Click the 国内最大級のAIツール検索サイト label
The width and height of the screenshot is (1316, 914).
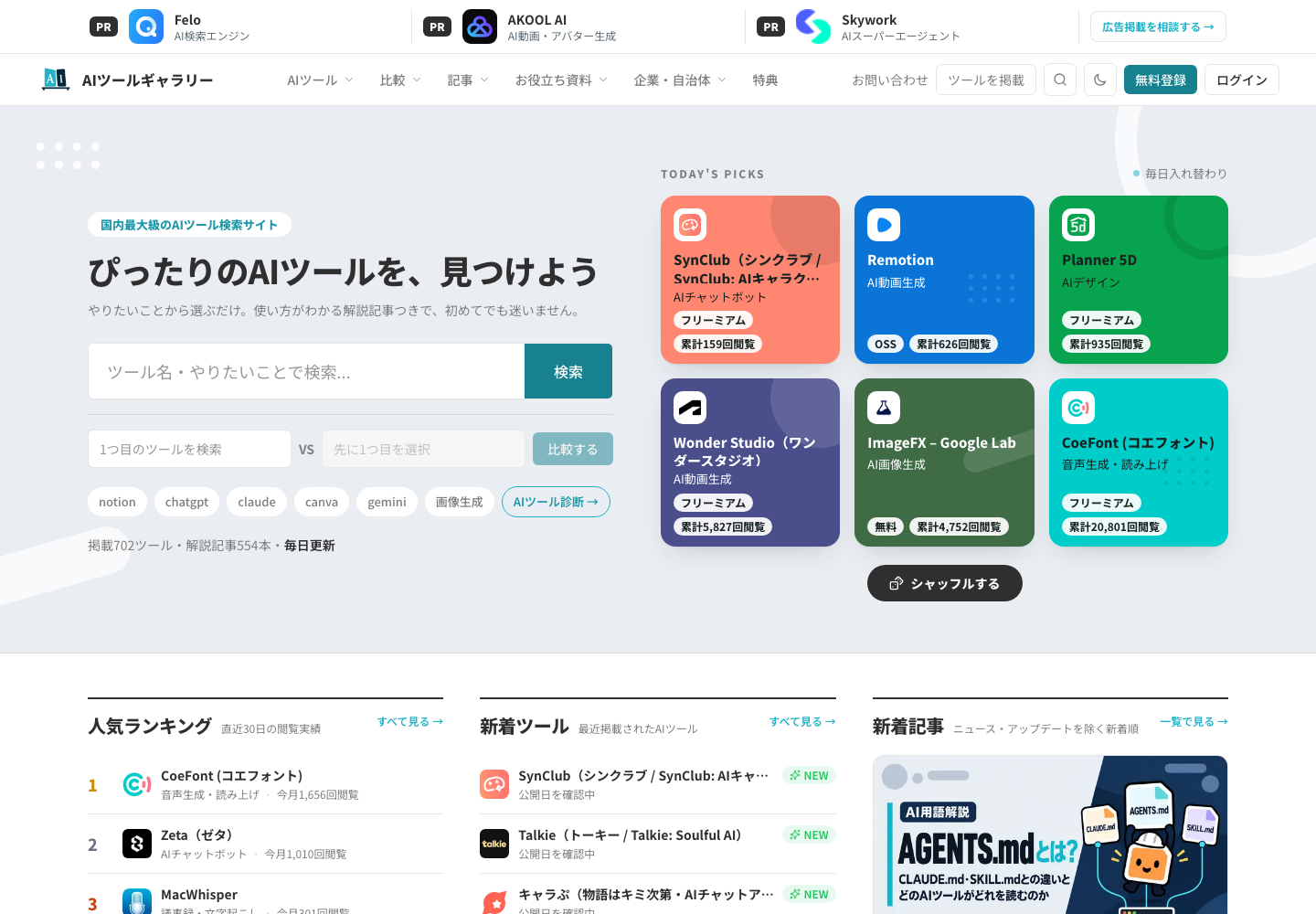coord(189,225)
